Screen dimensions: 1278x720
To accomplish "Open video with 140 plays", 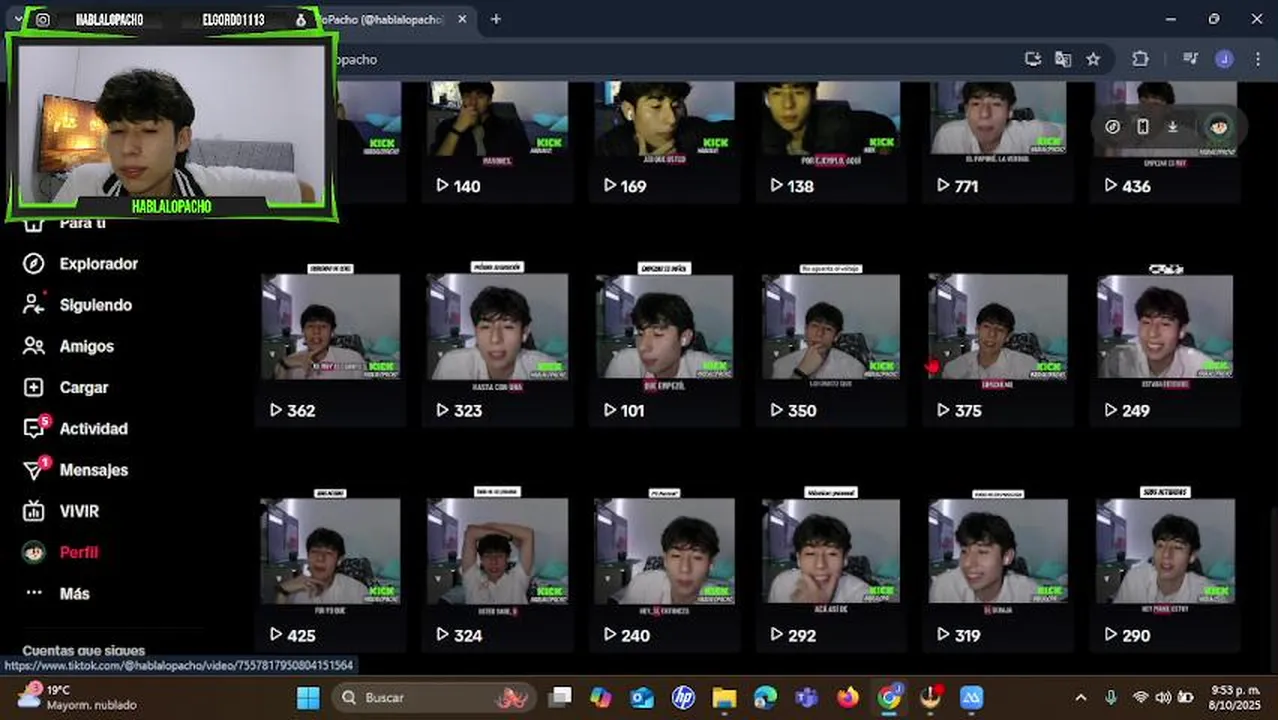I will click(x=498, y=141).
